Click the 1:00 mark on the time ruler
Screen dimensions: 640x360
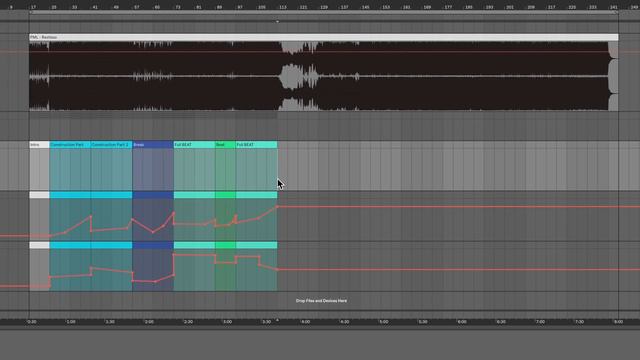pyautogui.click(x=71, y=322)
